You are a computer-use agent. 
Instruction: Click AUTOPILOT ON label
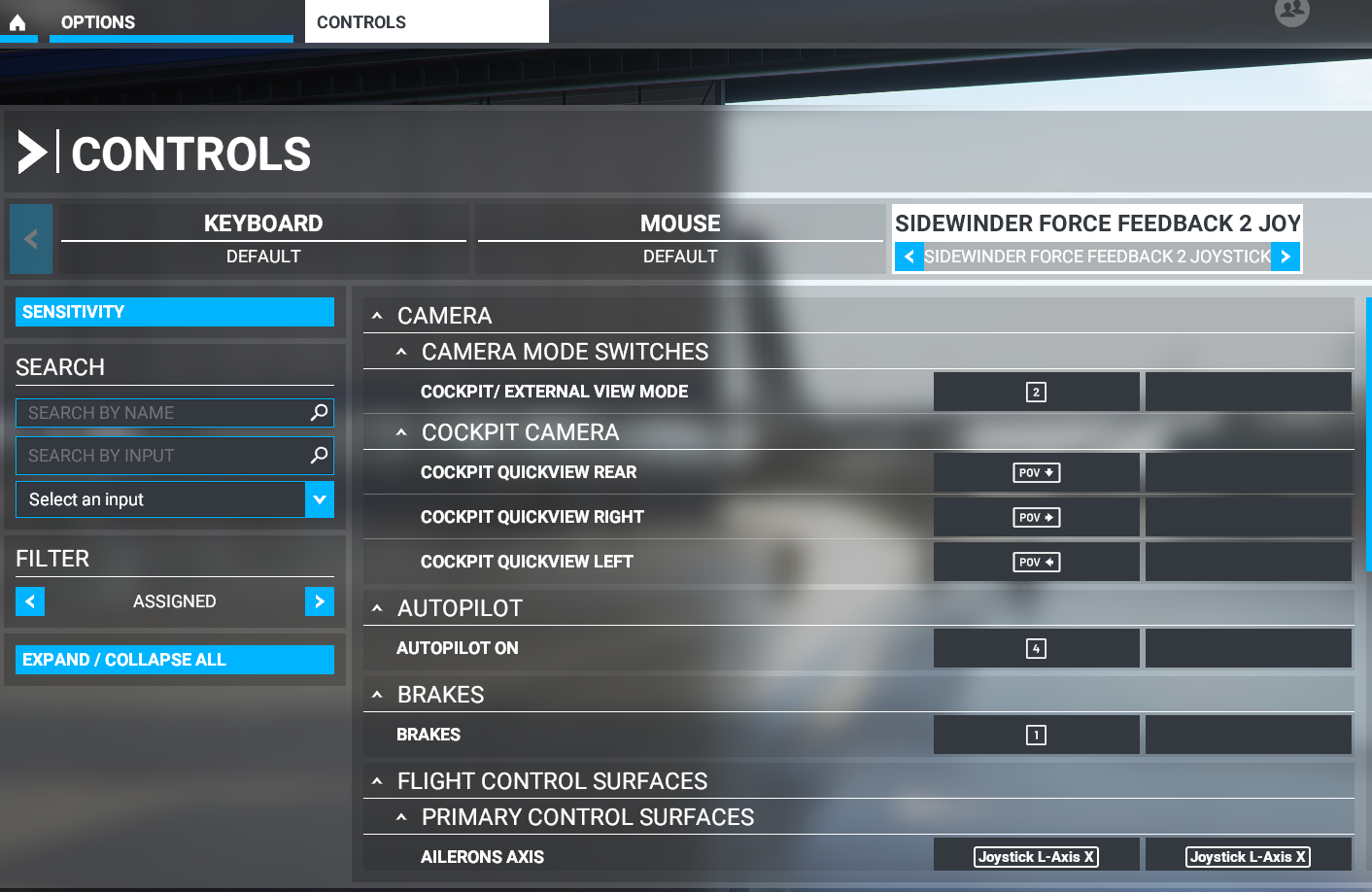pos(458,648)
